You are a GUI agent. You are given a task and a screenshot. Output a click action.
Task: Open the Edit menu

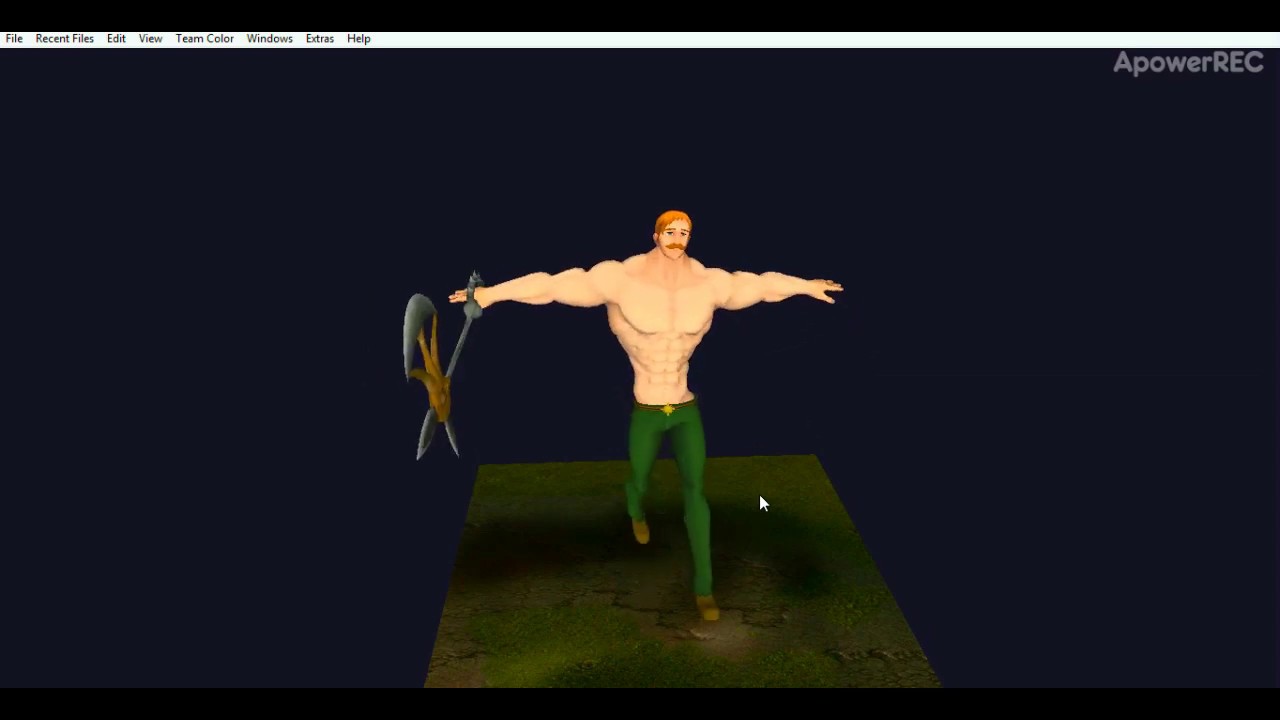116,38
